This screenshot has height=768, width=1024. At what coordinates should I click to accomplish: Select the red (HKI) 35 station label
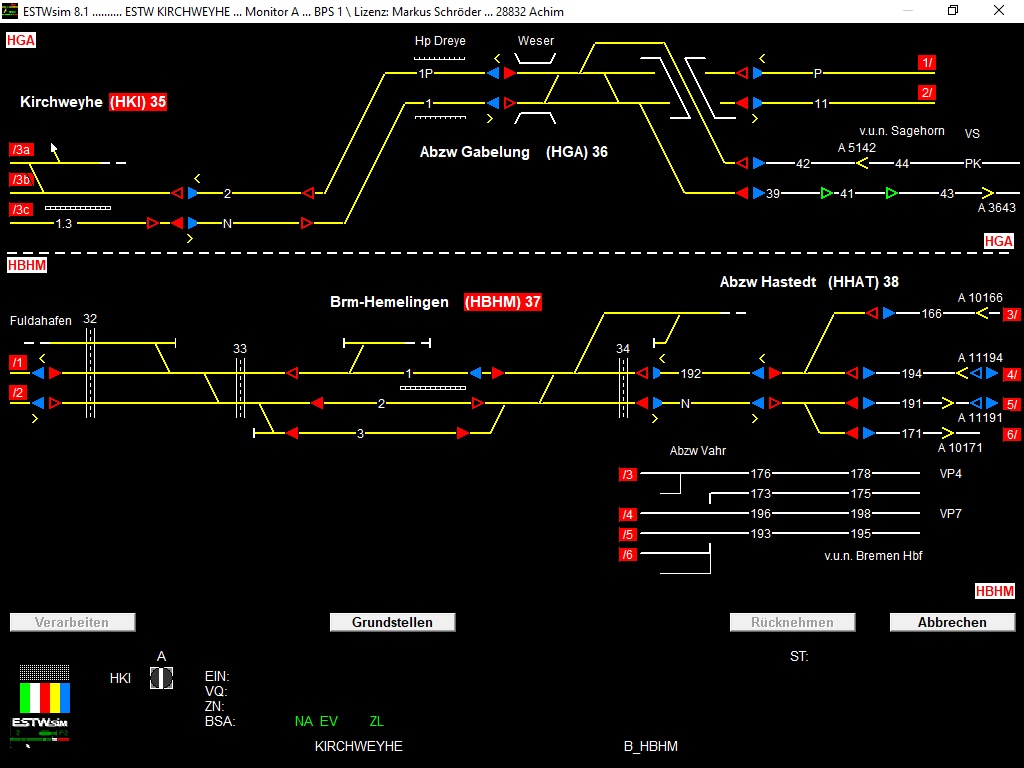[138, 102]
